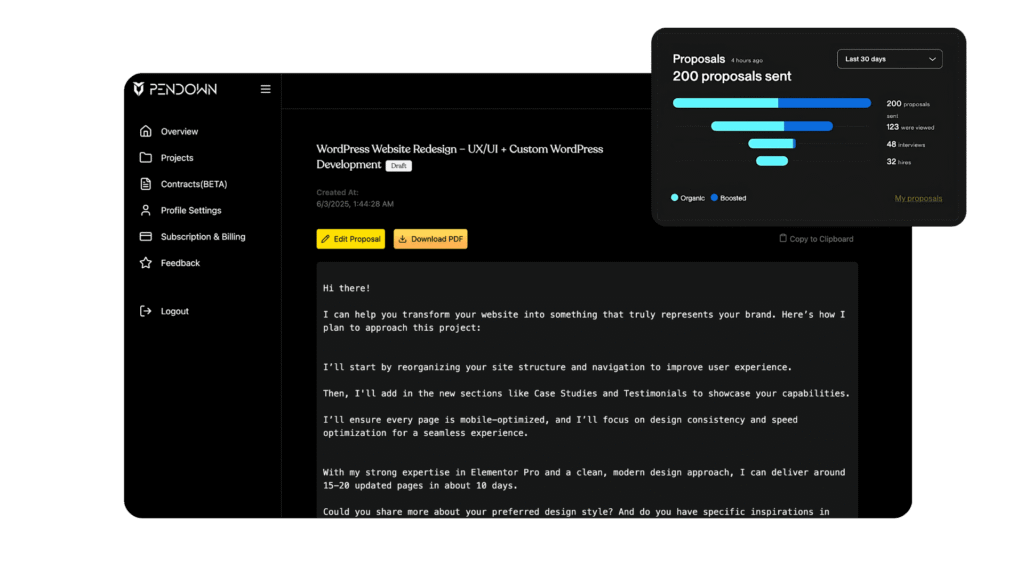Click the Pendown logo icon
Screen dimensions: 1024x576
(139, 89)
